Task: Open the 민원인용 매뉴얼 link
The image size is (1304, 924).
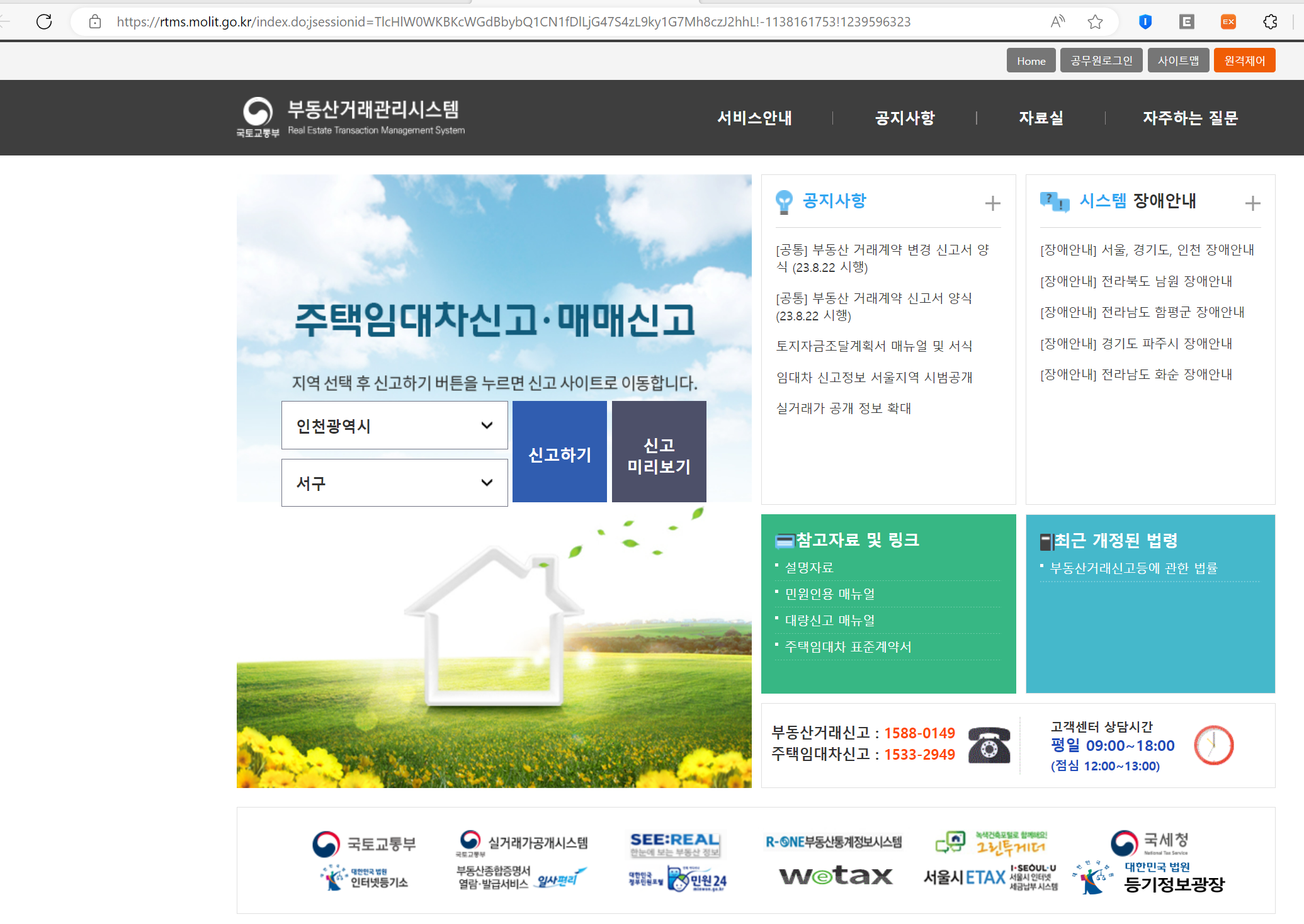Action: (x=830, y=594)
